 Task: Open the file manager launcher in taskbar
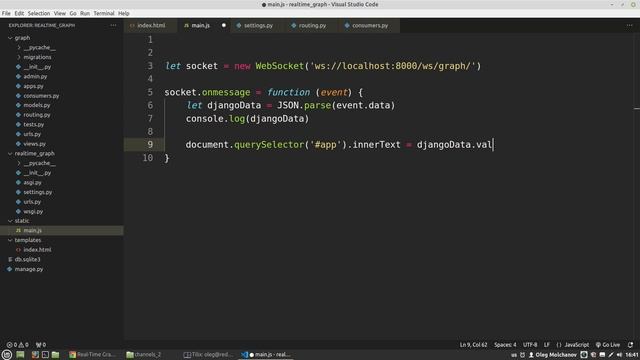click(56, 355)
